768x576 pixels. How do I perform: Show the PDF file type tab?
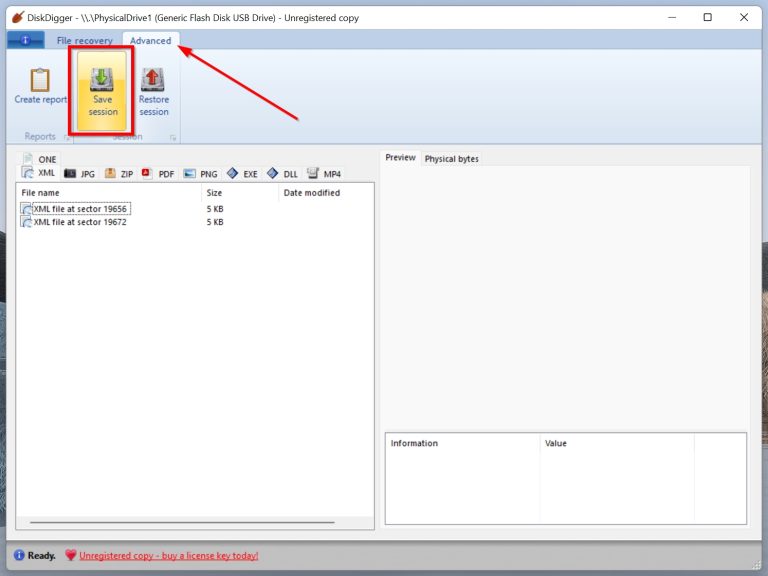point(158,174)
